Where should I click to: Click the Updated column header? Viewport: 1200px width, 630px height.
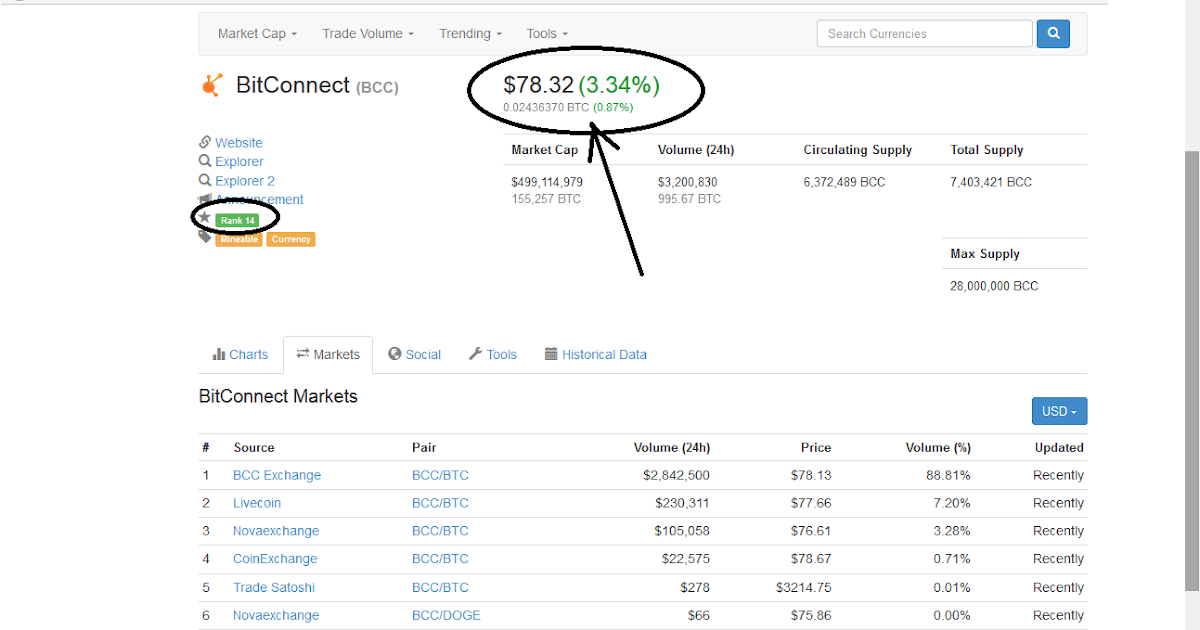(1059, 447)
